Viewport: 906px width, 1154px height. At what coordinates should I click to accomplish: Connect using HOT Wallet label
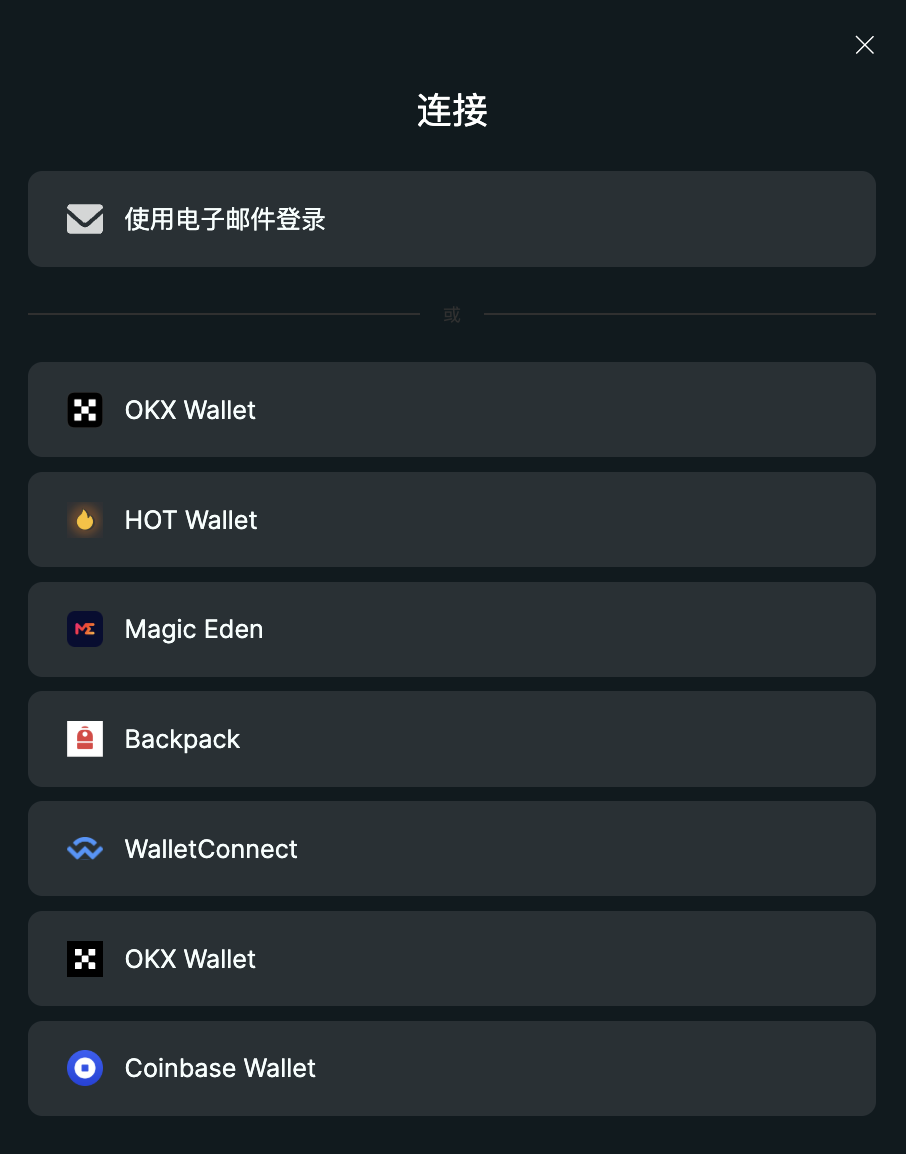point(191,520)
